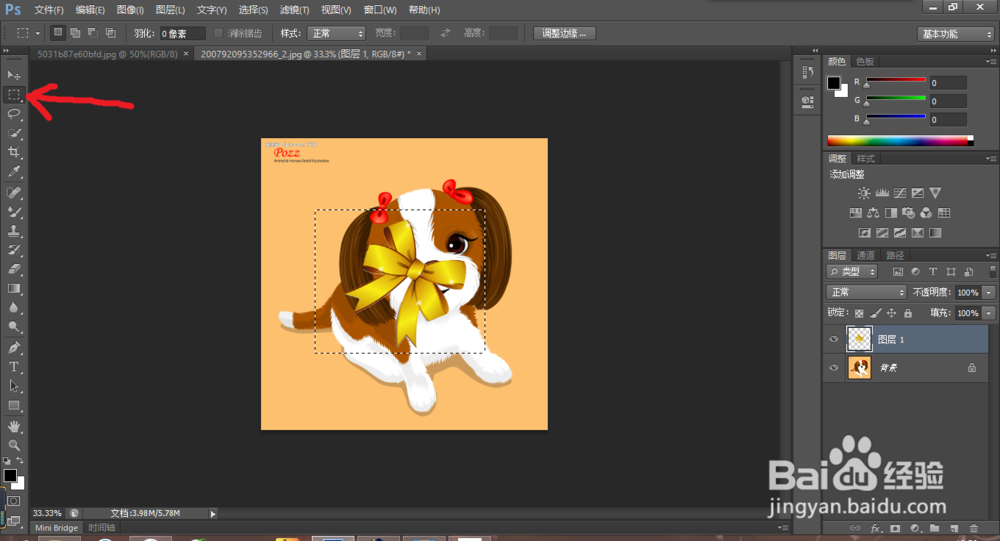This screenshot has height=541, width=1000.
Task: Choose the Add to Selection mode
Action: 75,33
